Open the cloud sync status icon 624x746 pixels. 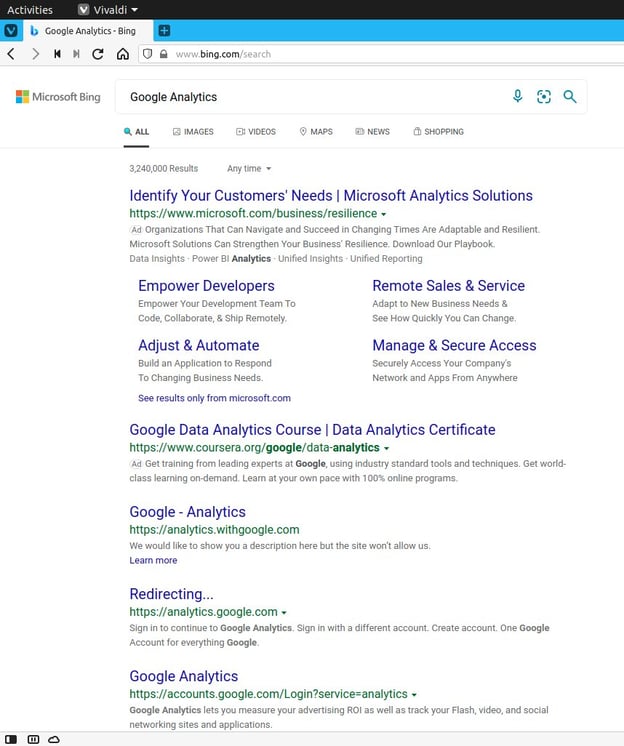[54, 739]
